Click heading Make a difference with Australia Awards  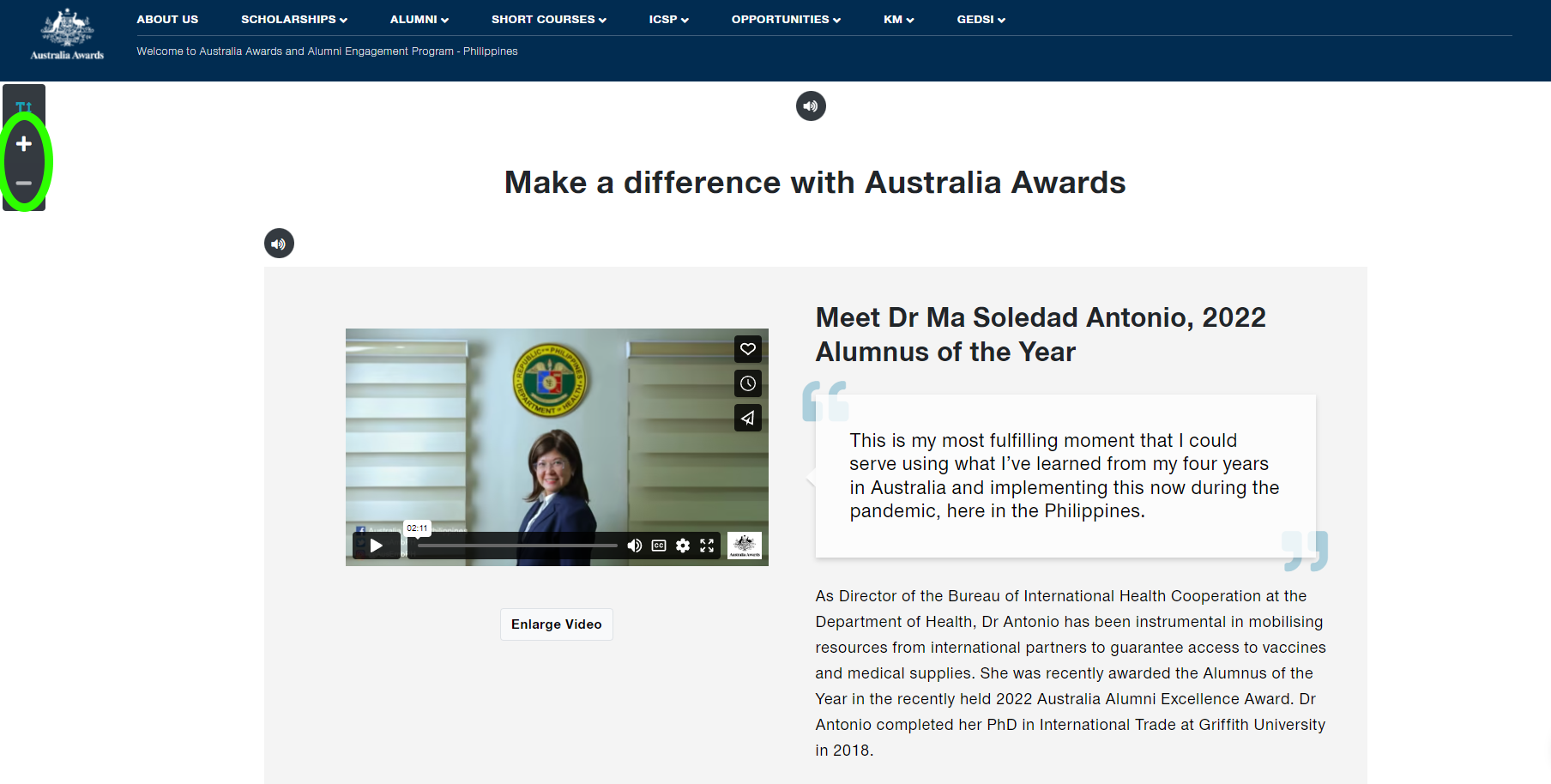click(x=815, y=183)
